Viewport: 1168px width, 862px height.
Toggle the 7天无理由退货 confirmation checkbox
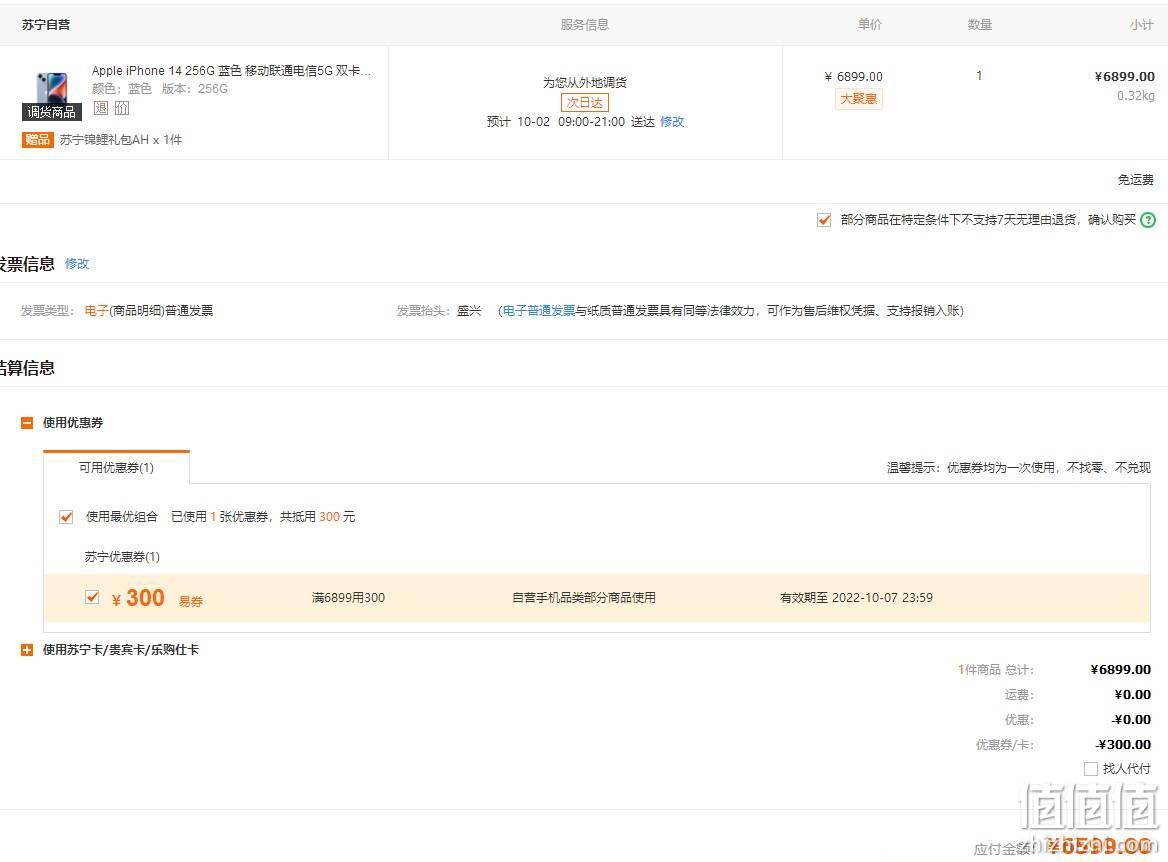(x=824, y=220)
